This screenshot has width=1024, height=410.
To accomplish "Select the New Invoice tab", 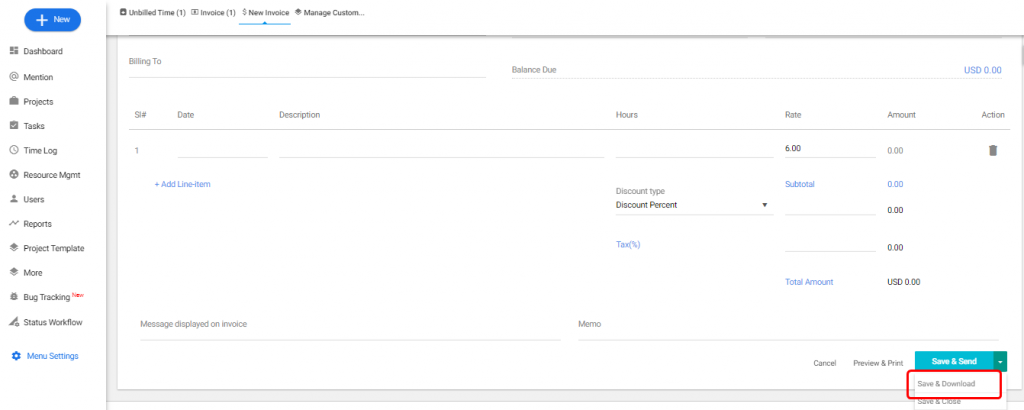I will [265, 12].
